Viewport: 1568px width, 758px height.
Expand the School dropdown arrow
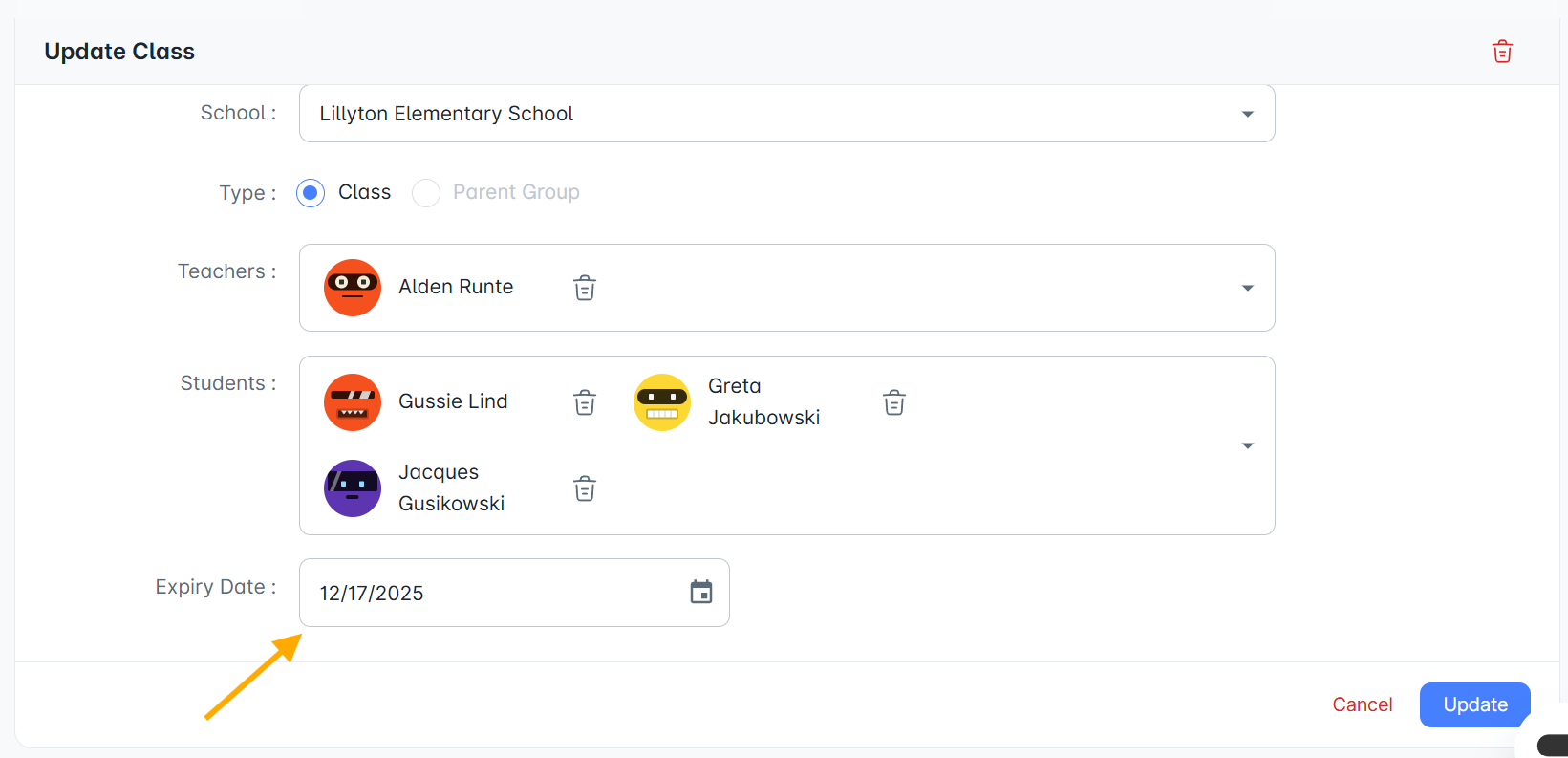pyautogui.click(x=1247, y=114)
